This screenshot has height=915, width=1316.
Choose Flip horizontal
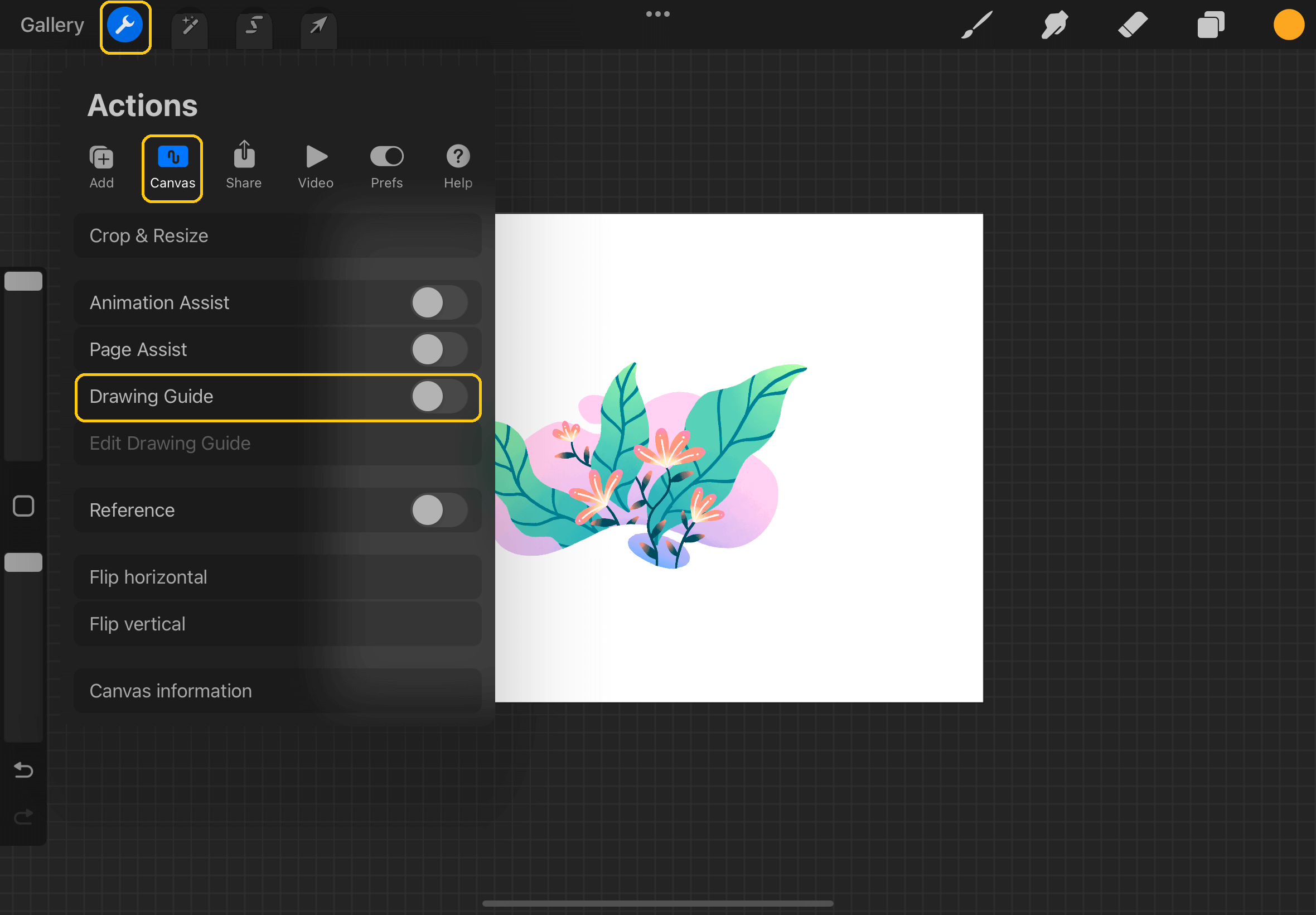click(x=277, y=577)
